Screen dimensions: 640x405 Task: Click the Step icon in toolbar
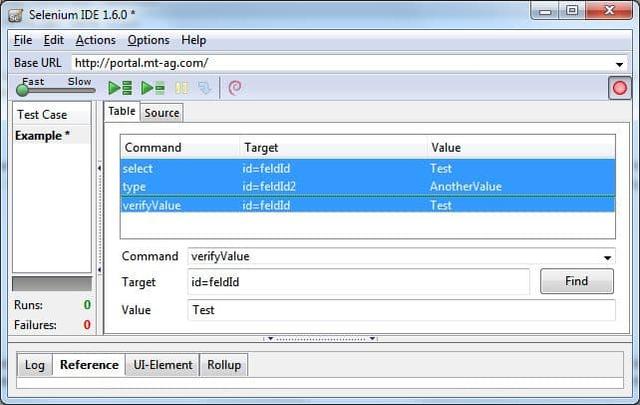click(204, 88)
